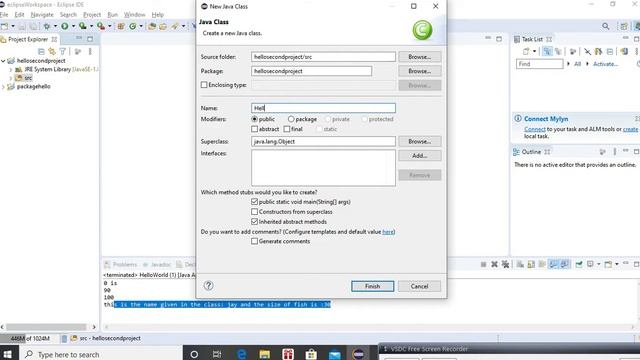This screenshot has height=360, width=640.
Task: Expand the src folder arrow
Action: point(11,78)
